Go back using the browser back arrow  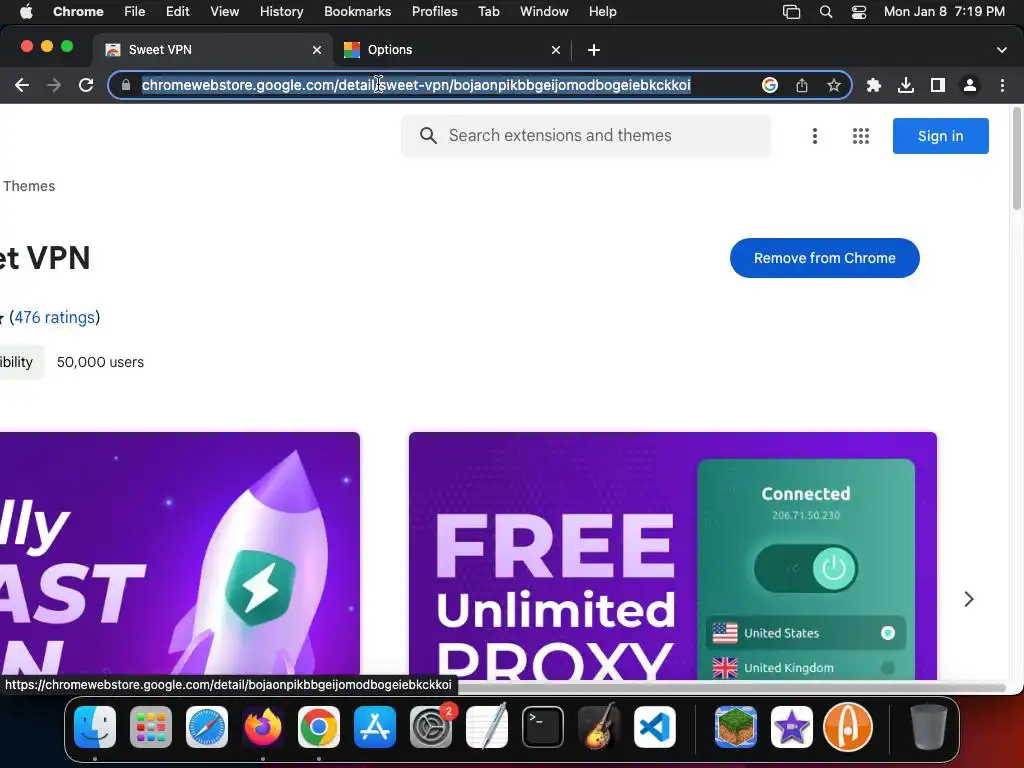[22, 85]
